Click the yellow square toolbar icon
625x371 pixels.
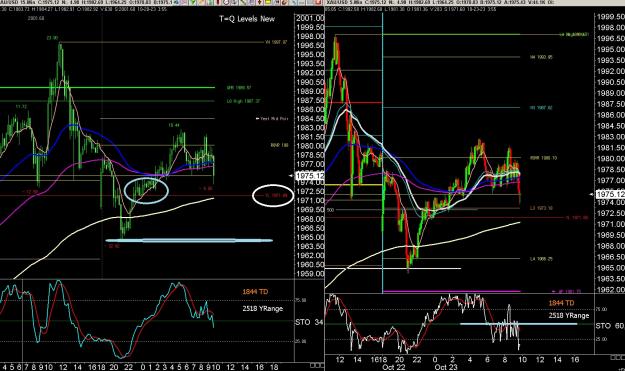click(x=267, y=2)
